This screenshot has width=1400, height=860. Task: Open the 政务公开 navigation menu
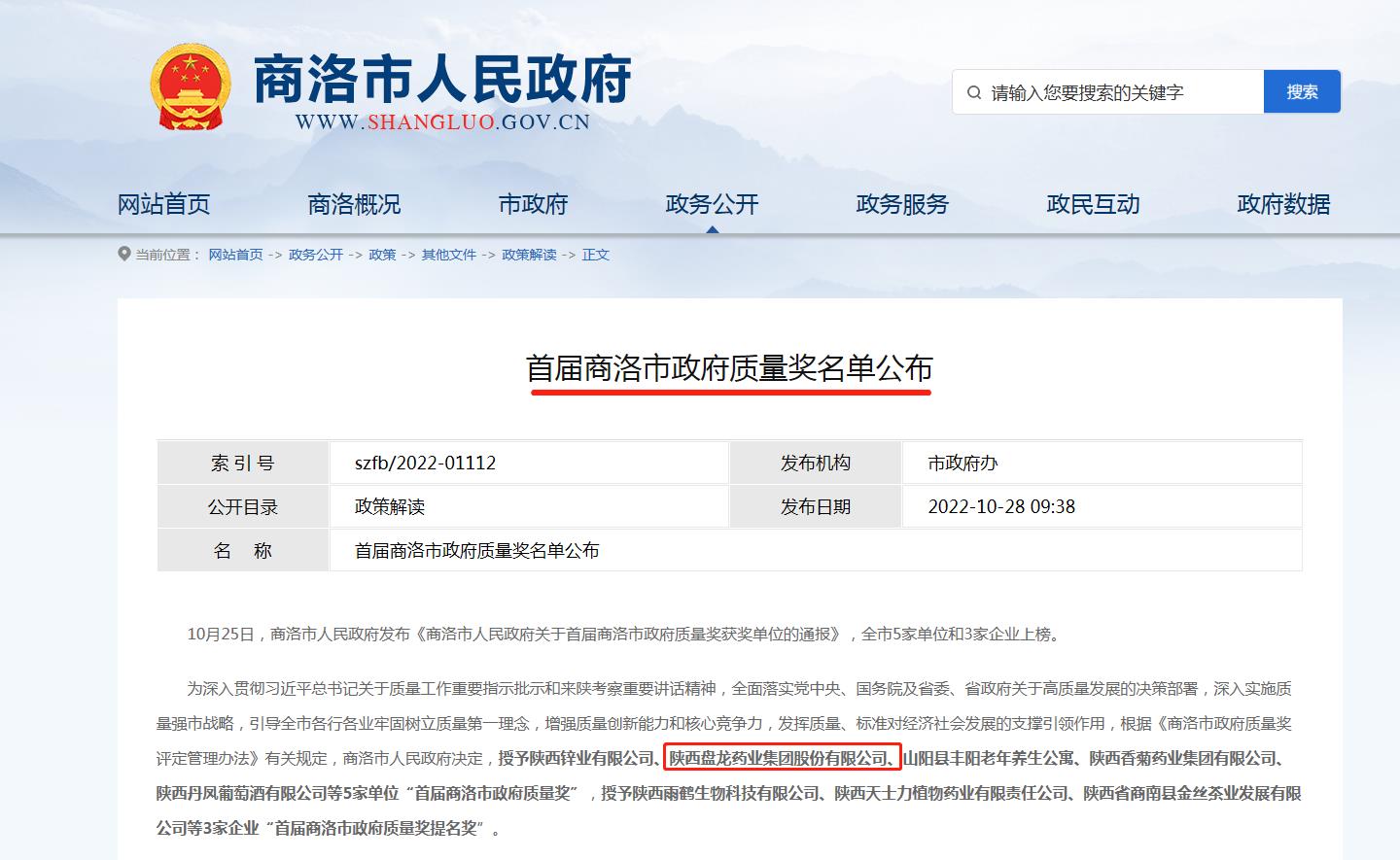point(713,204)
